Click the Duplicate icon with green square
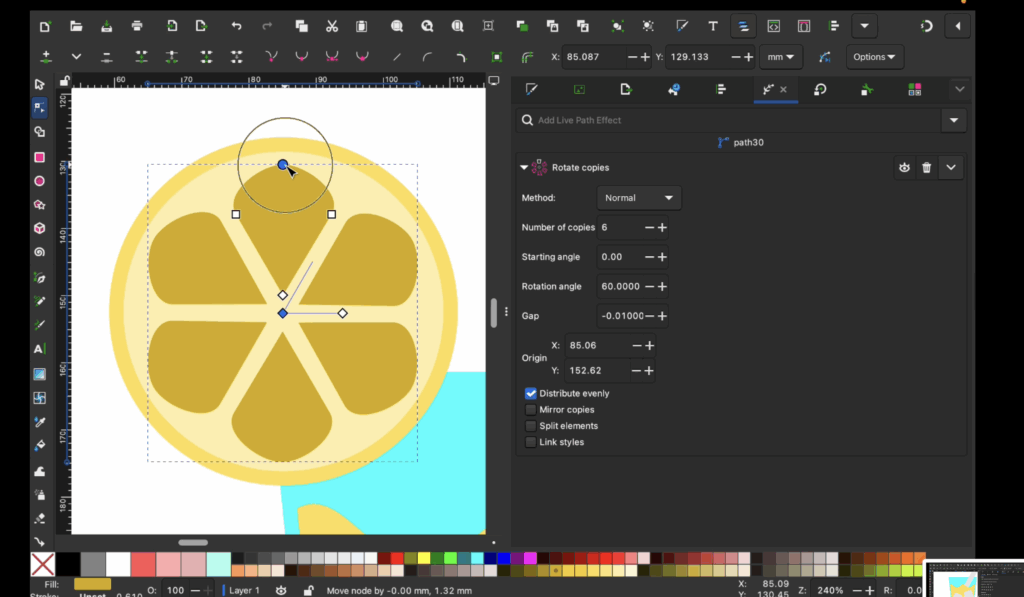The width and height of the screenshot is (1024, 597). tap(522, 26)
